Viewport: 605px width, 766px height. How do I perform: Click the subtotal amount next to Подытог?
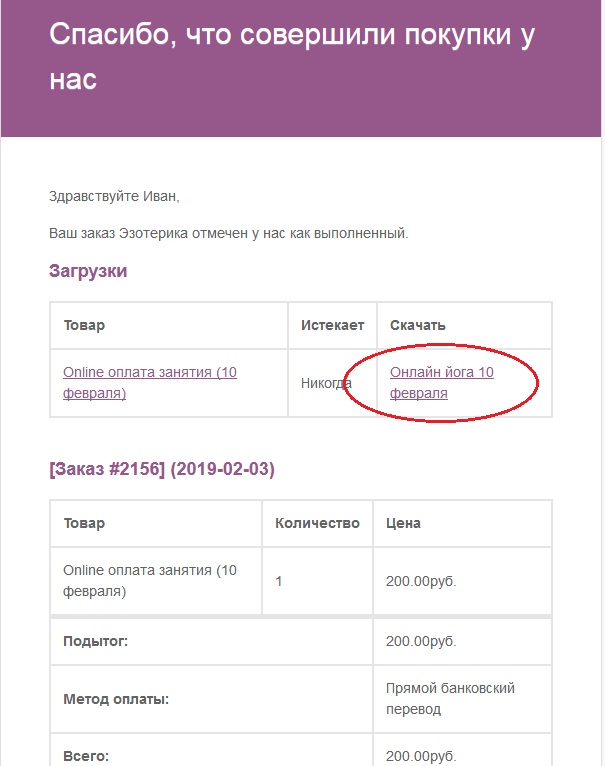(421, 641)
